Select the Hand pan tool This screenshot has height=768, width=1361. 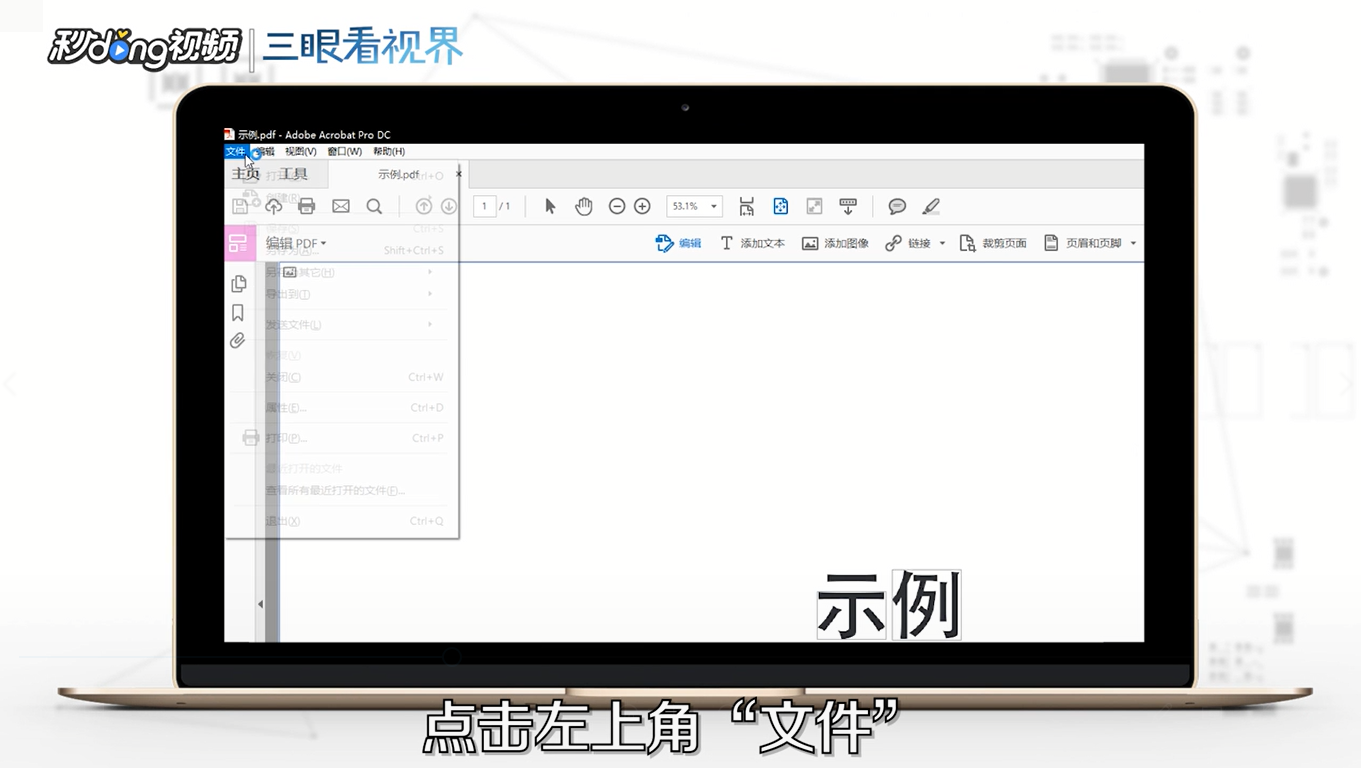click(x=584, y=206)
